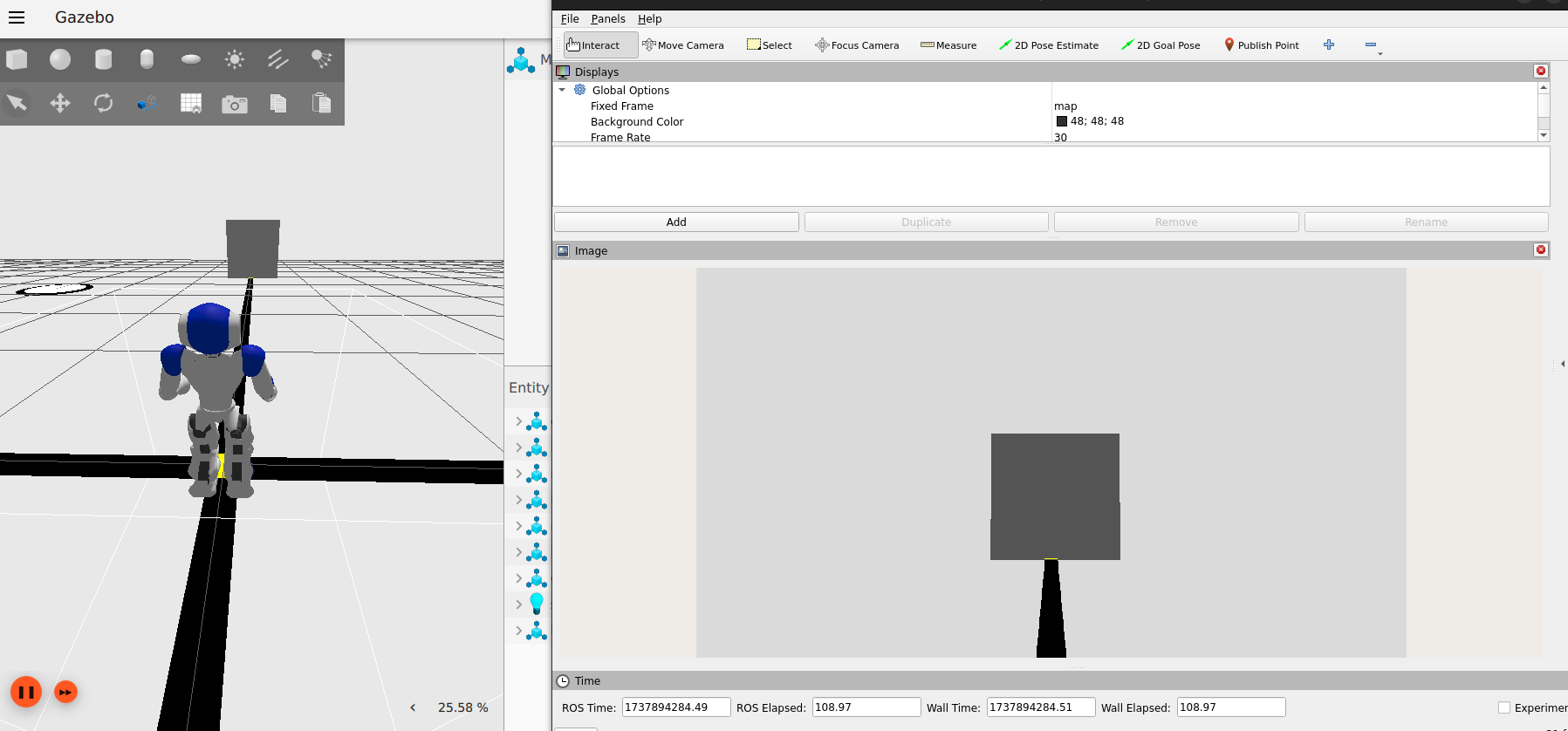Select the model icon next to Gazebo title
1568x731 pixels.
click(x=521, y=60)
